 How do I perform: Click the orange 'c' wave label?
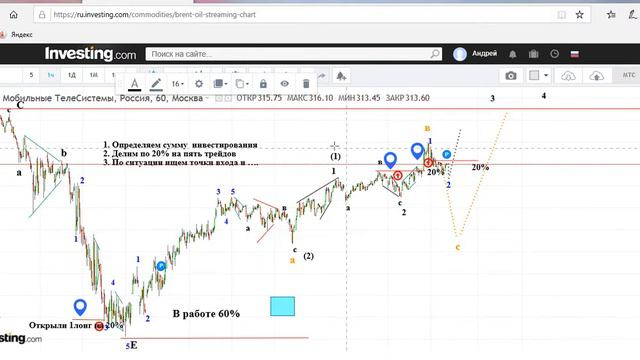point(458,247)
